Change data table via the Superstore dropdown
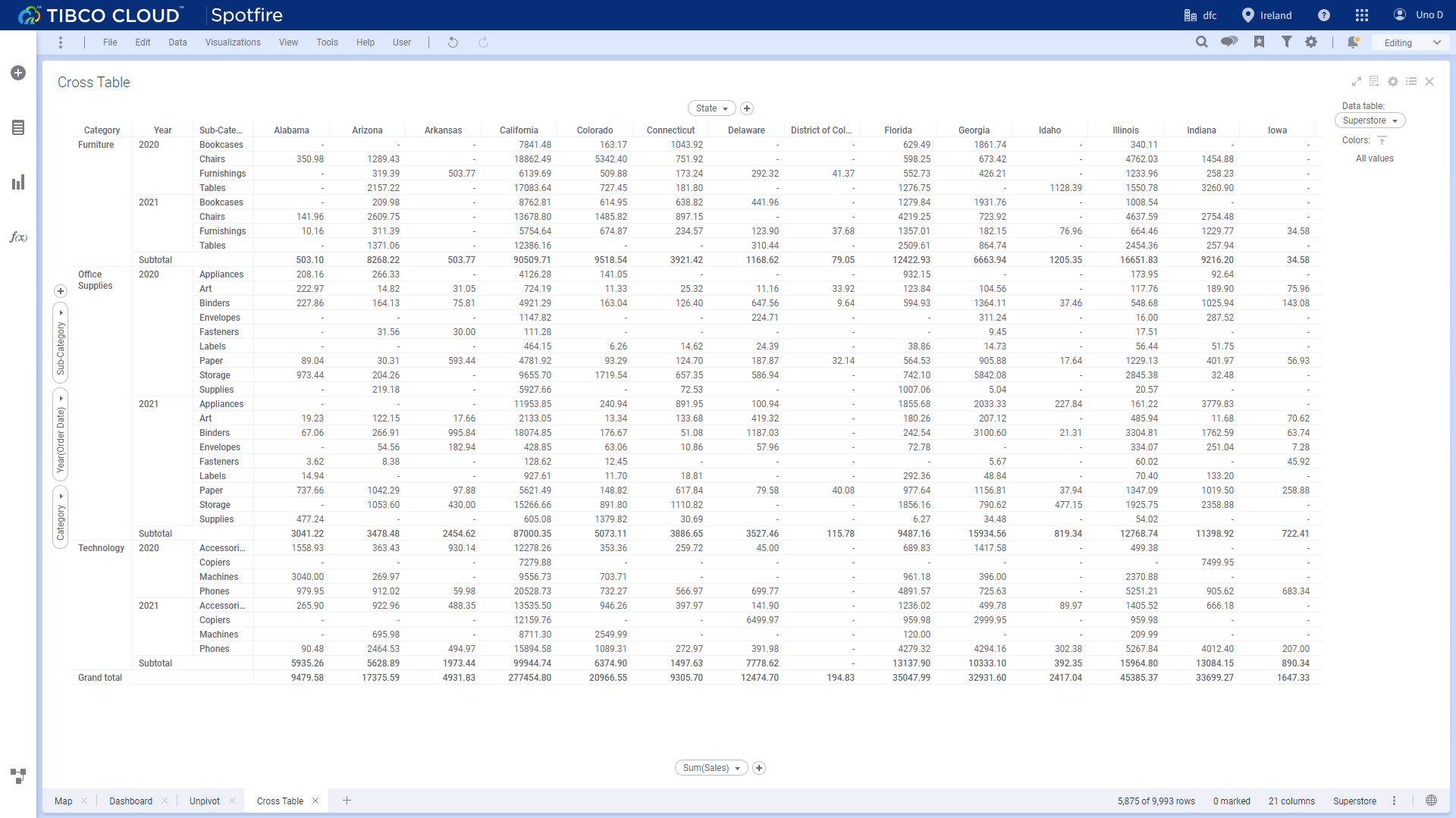This screenshot has height=818, width=1456. pyautogui.click(x=1370, y=120)
